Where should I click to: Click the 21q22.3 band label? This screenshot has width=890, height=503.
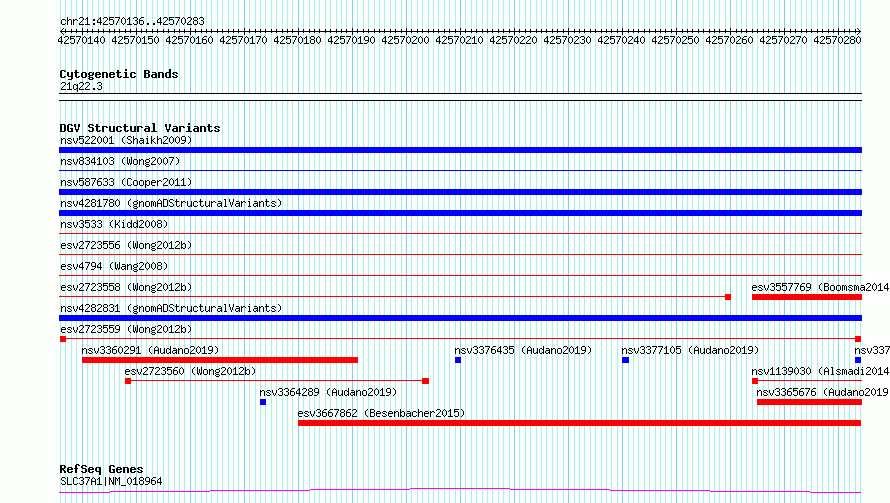click(81, 86)
